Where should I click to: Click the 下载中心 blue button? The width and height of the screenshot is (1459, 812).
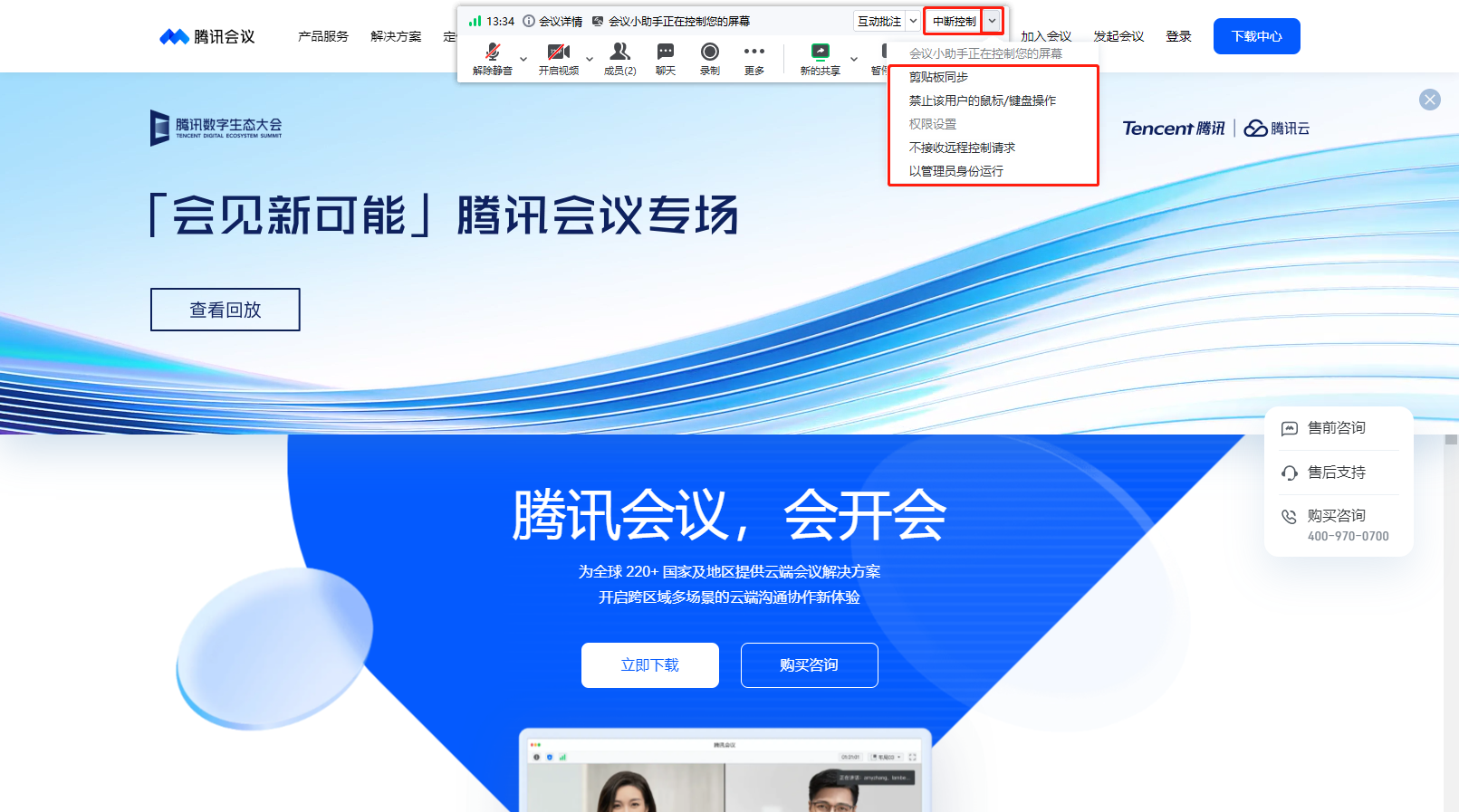point(1257,36)
